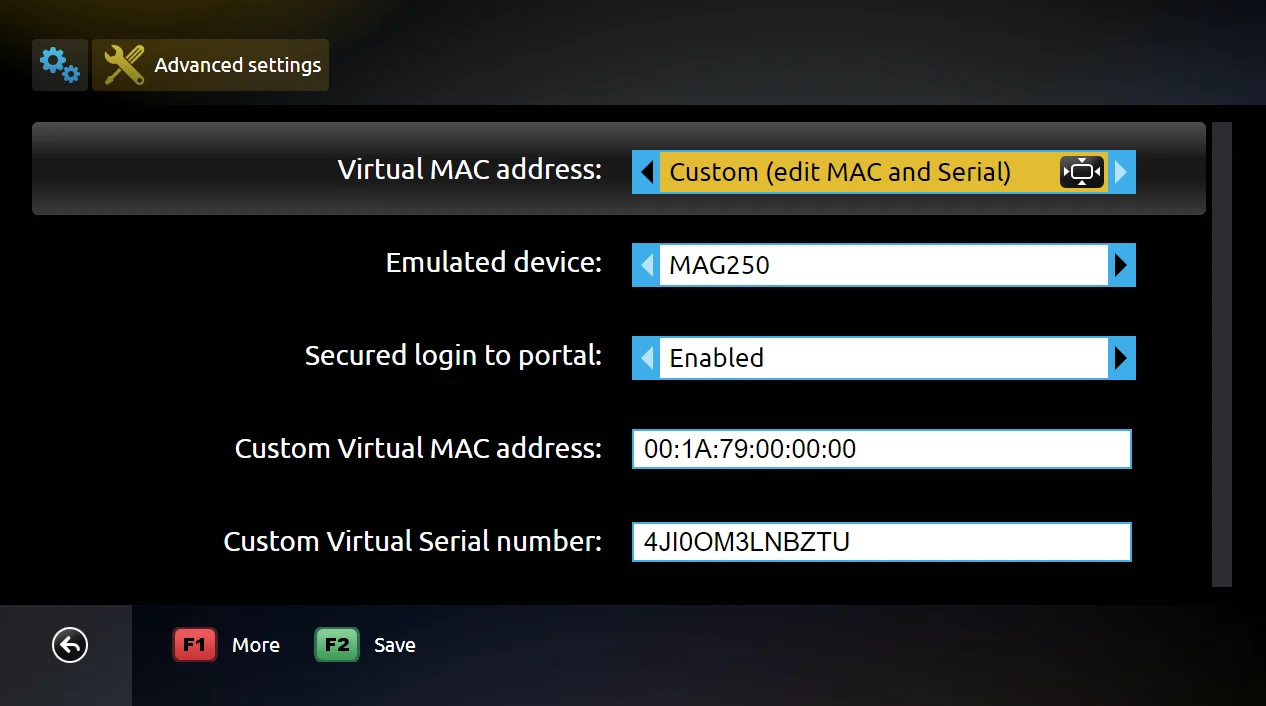
Task: Select previous Virtual MAC address option
Action: point(646,172)
